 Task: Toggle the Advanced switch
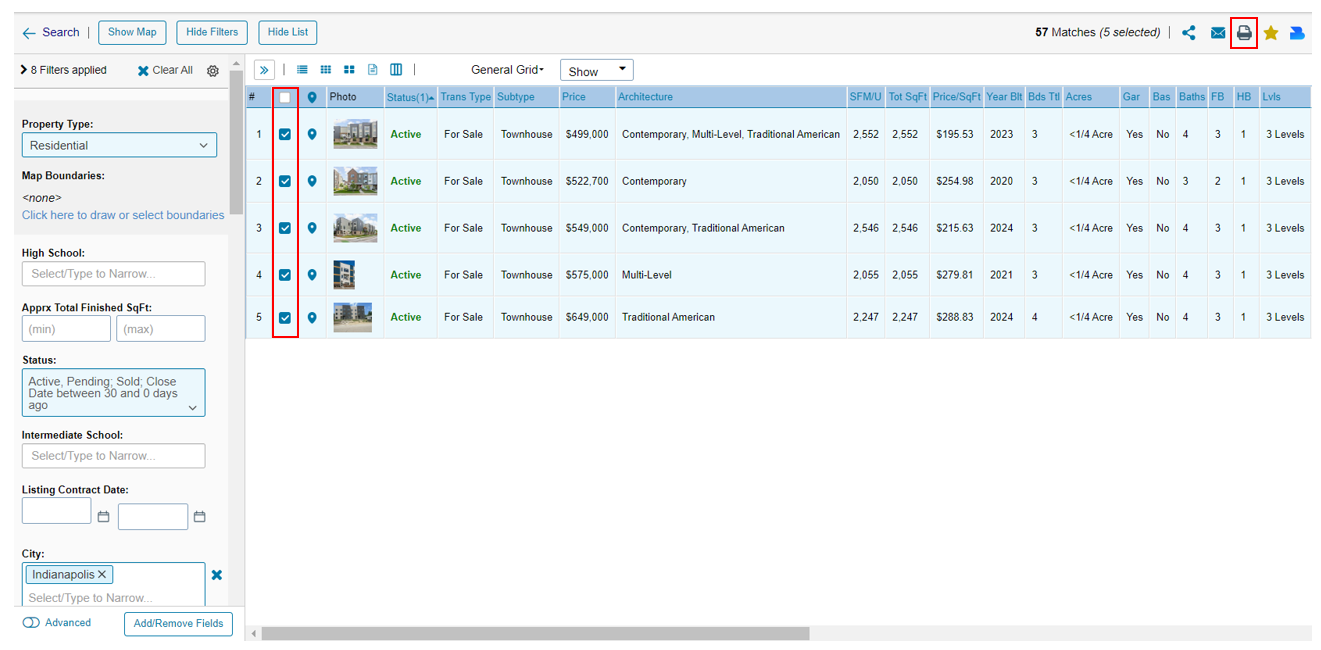click(x=31, y=623)
